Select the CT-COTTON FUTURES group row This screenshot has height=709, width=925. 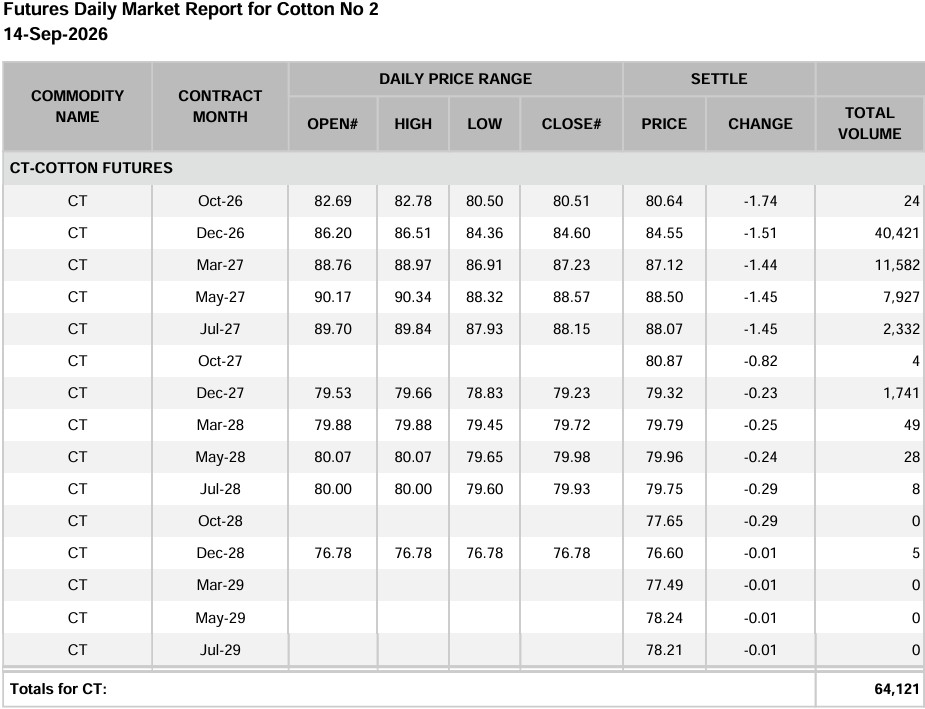tap(462, 168)
